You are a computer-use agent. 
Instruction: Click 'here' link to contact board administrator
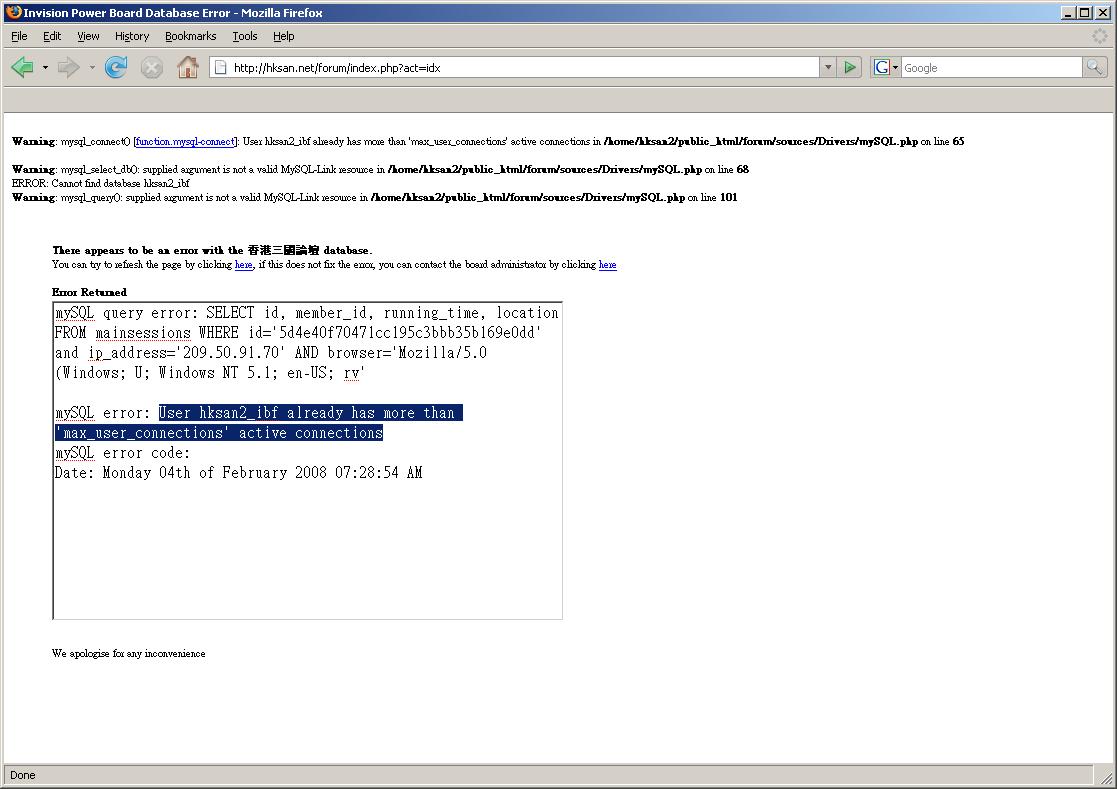coord(608,264)
